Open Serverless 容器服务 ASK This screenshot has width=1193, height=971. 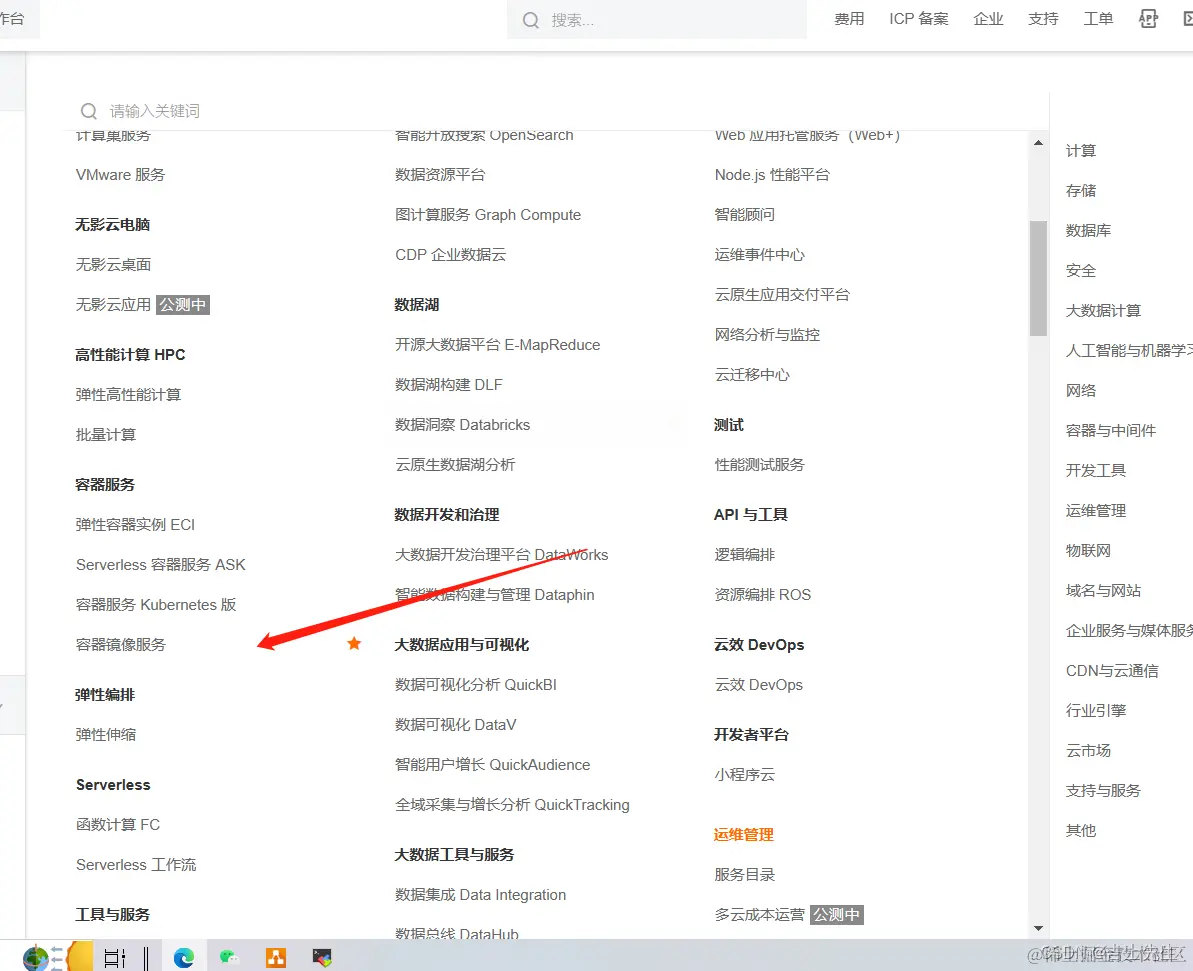pyautogui.click(x=161, y=565)
